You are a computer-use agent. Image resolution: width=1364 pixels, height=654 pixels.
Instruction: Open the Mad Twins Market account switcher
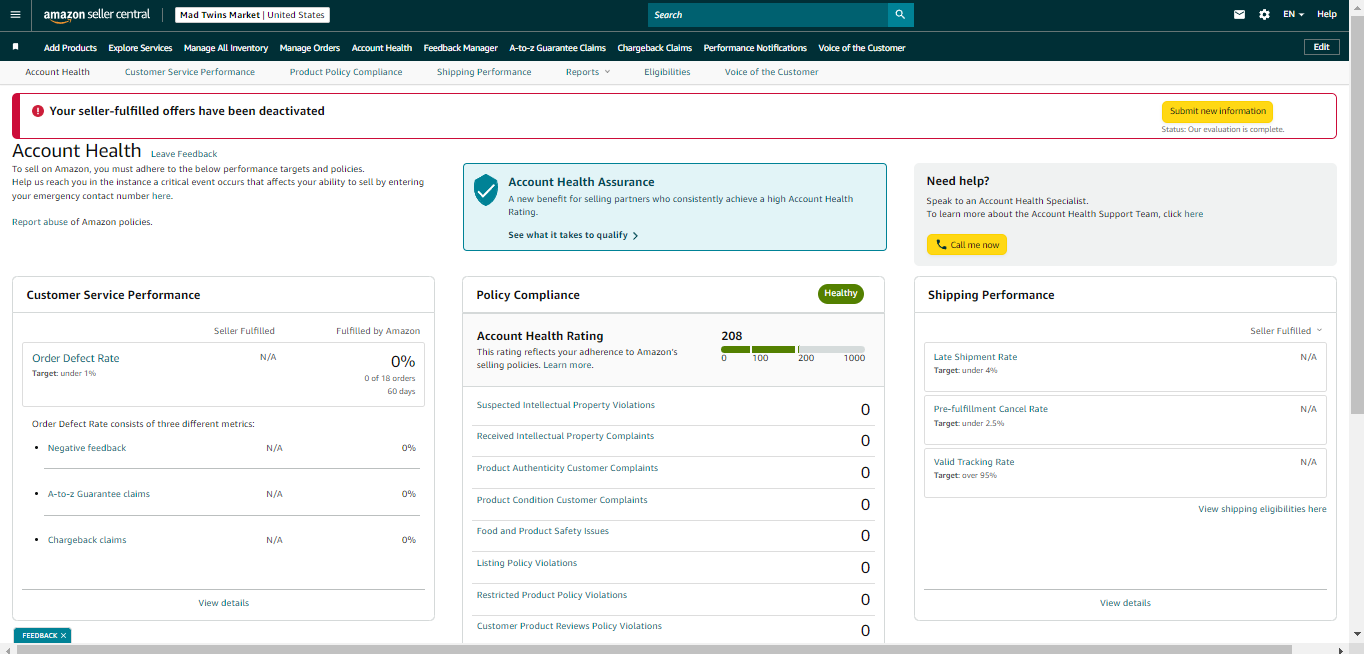[x=252, y=15]
